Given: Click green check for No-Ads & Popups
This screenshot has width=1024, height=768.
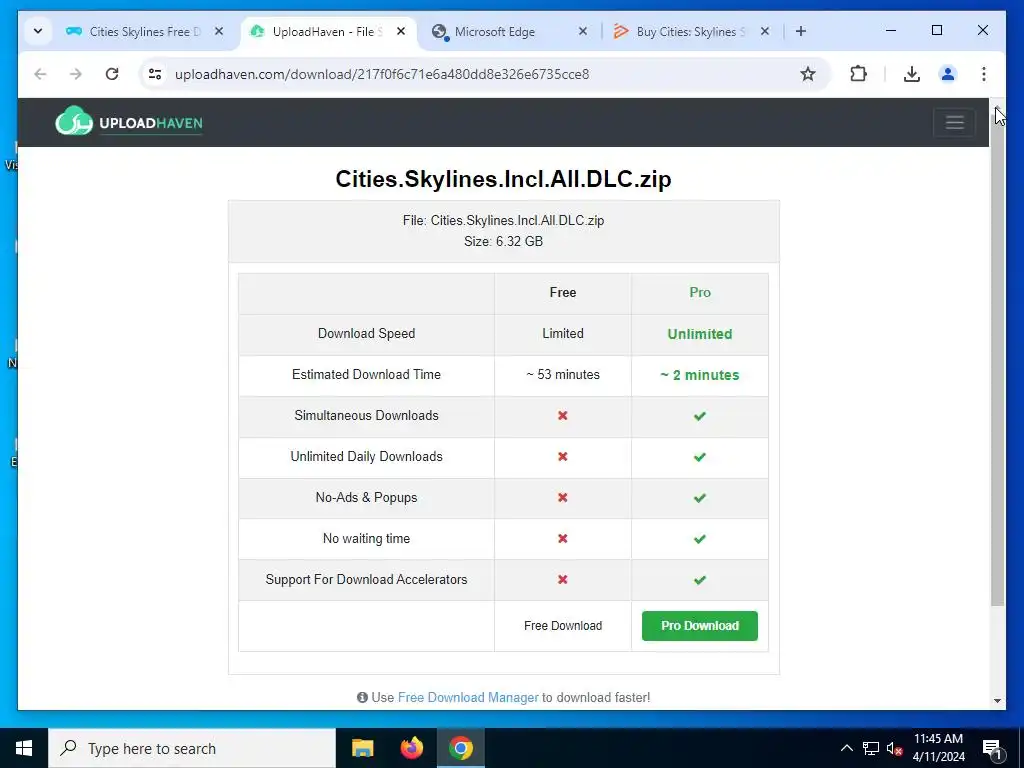Looking at the screenshot, I should coord(699,498).
